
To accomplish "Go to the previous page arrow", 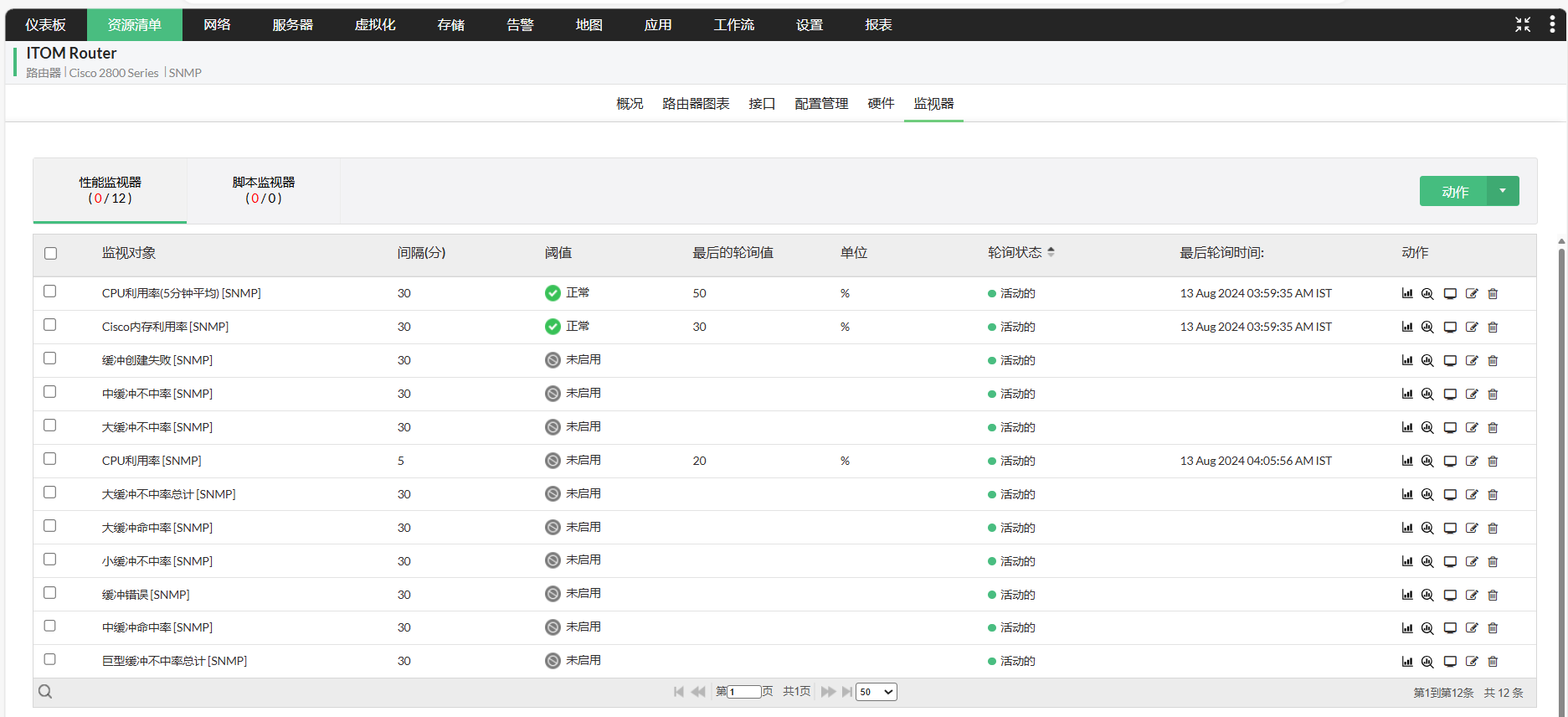I will coord(698,692).
